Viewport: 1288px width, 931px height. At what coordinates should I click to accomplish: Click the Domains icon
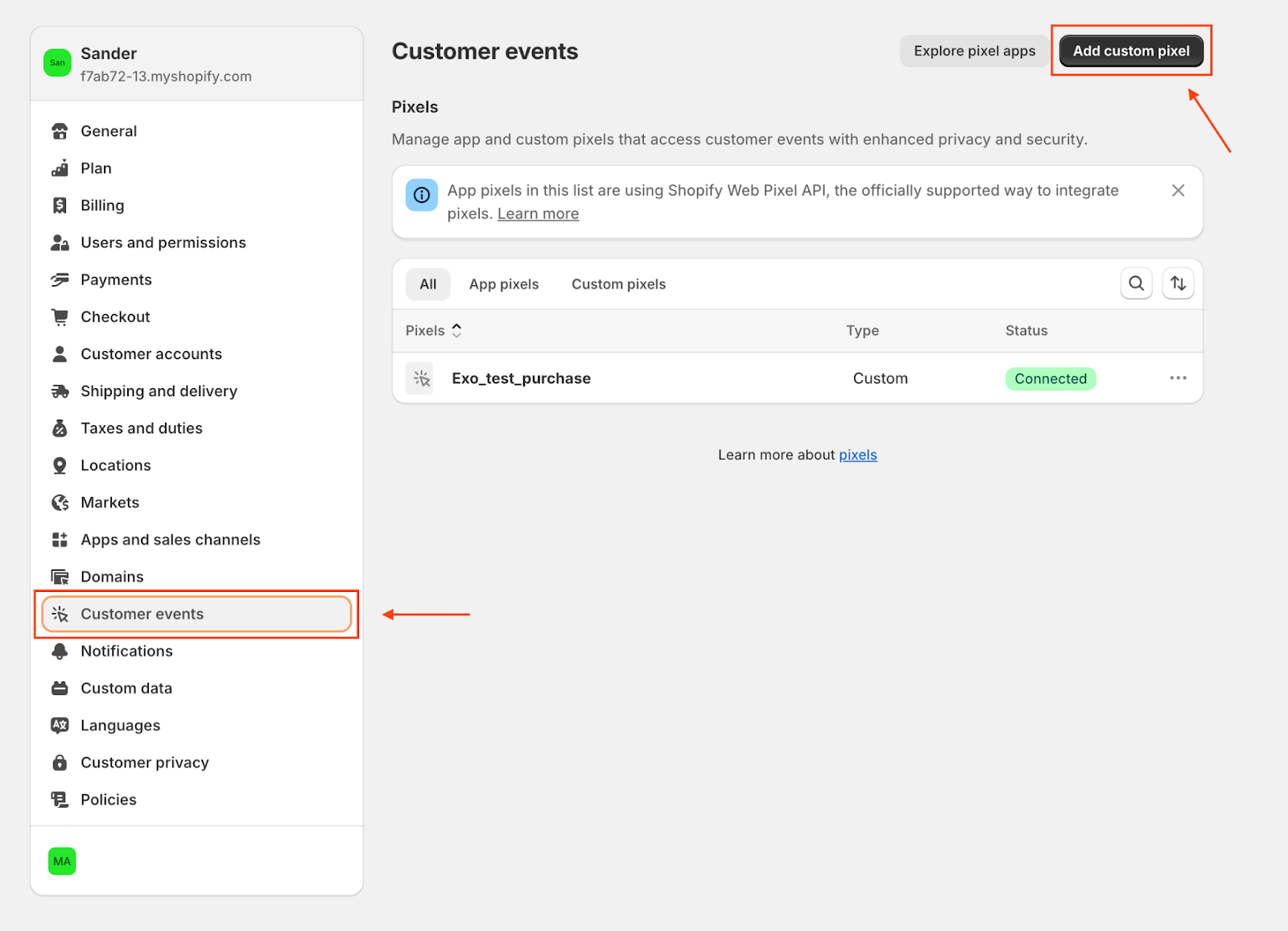point(60,577)
